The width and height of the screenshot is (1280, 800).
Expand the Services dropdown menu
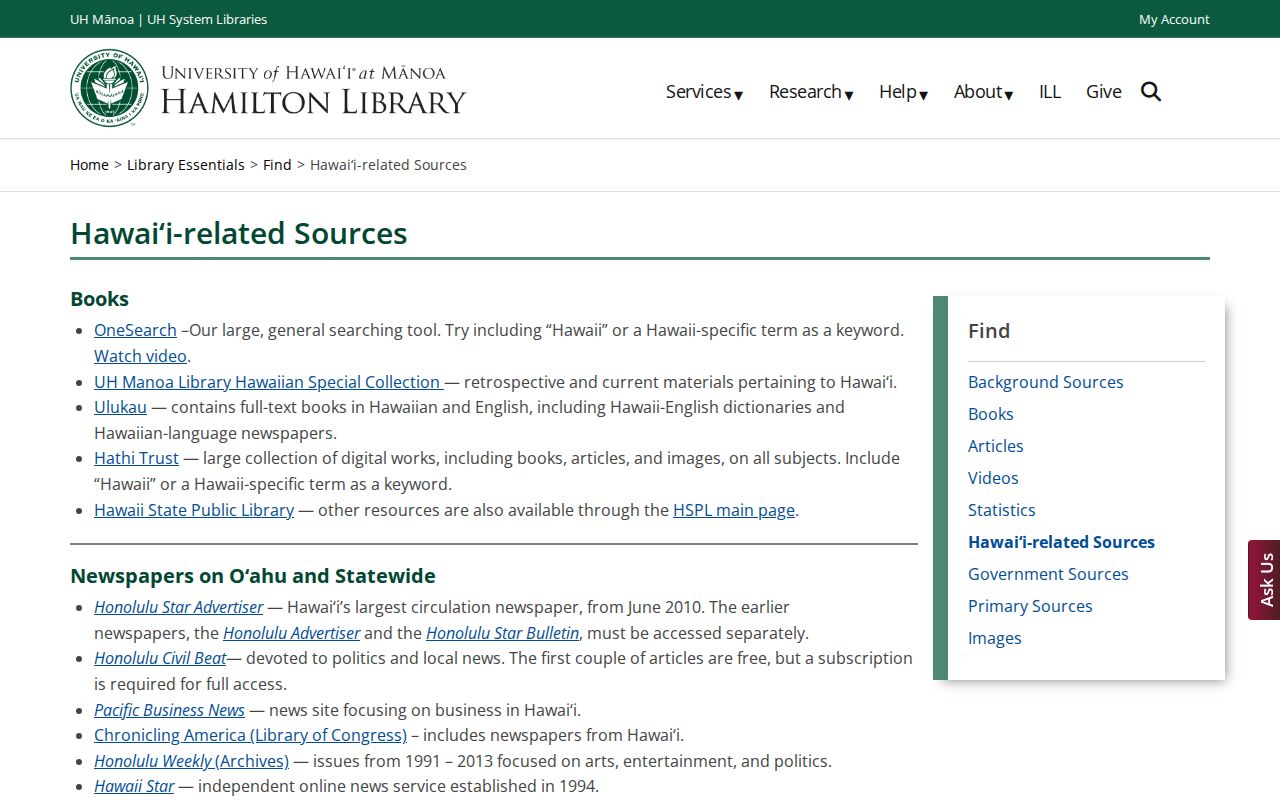click(x=704, y=92)
